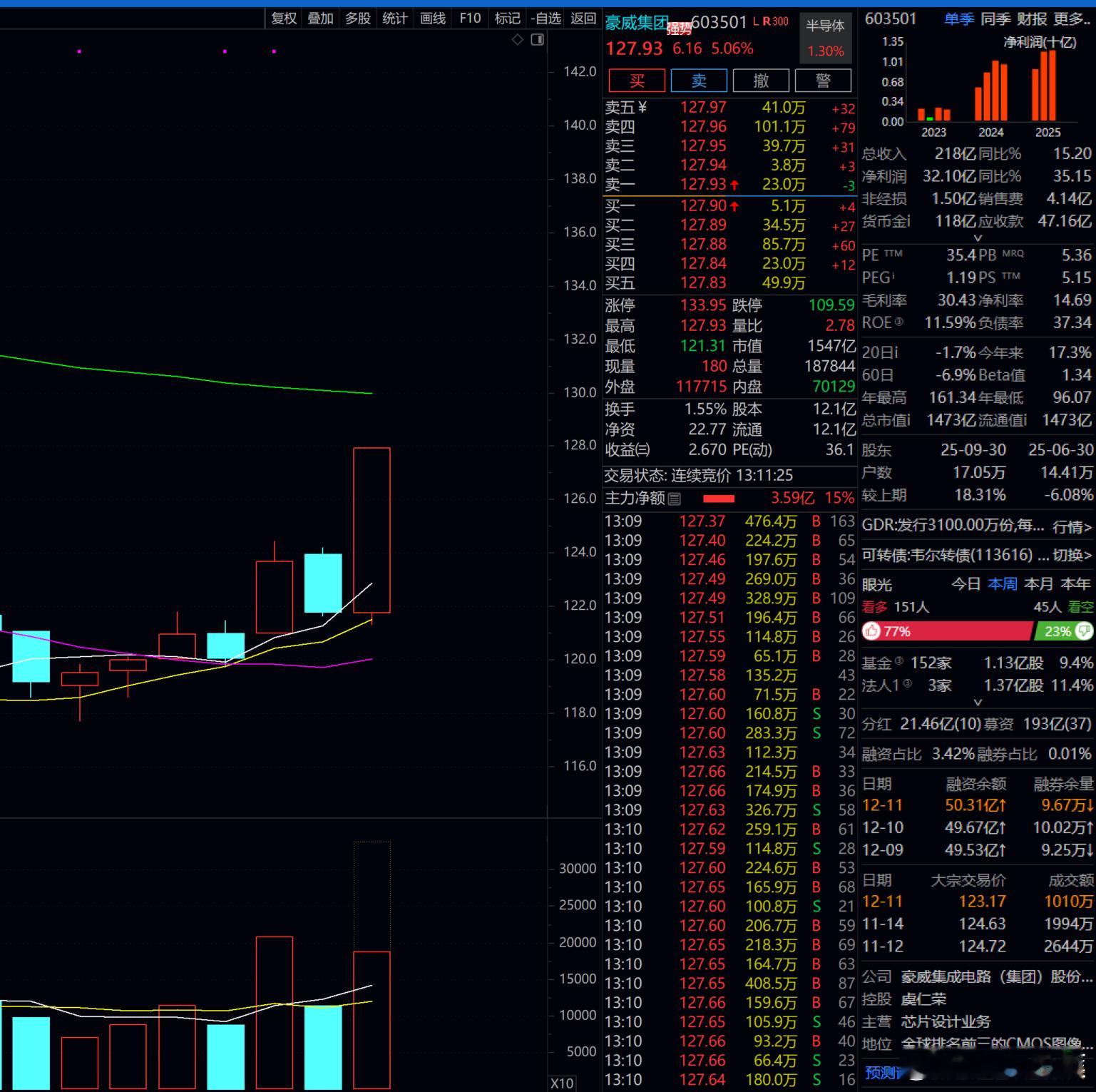Click the 卖一 price 127.93

(x=703, y=184)
